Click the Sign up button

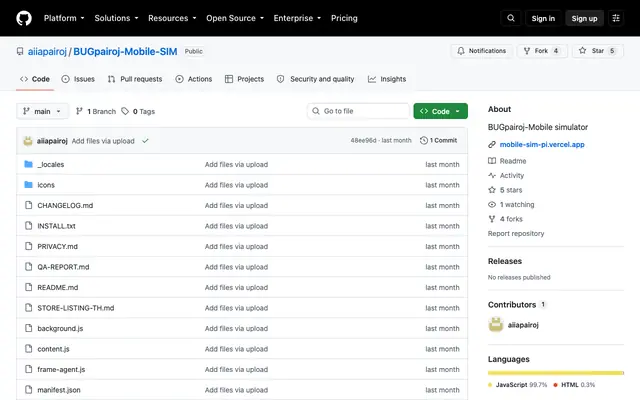point(584,18)
